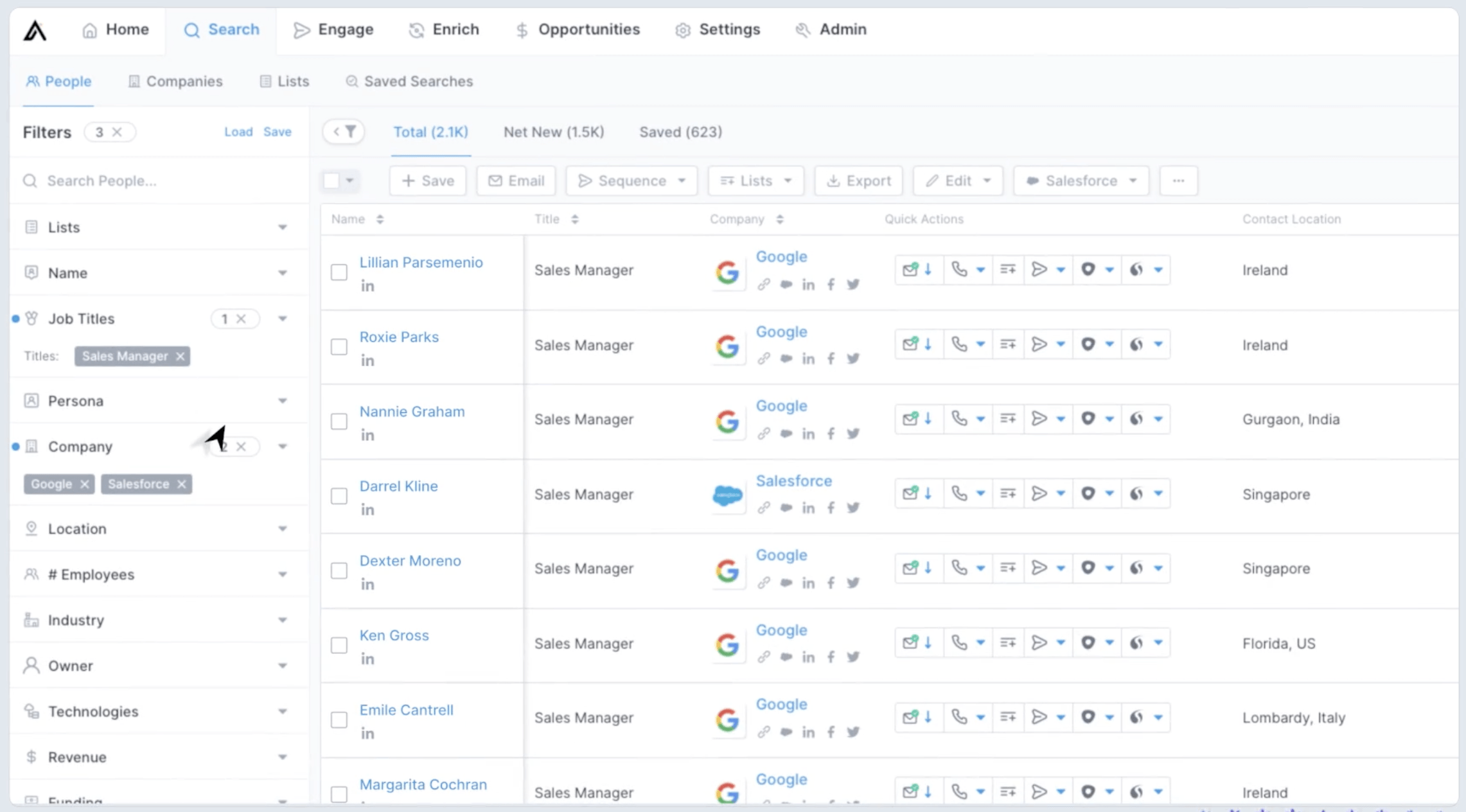Open Nannie Graham's profile link
1466x812 pixels.
[412, 411]
